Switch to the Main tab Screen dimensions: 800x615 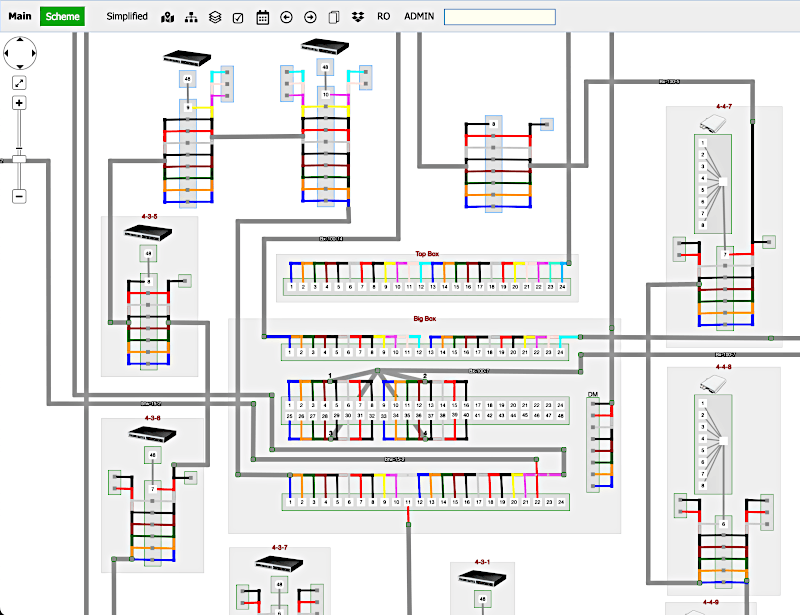click(x=19, y=16)
